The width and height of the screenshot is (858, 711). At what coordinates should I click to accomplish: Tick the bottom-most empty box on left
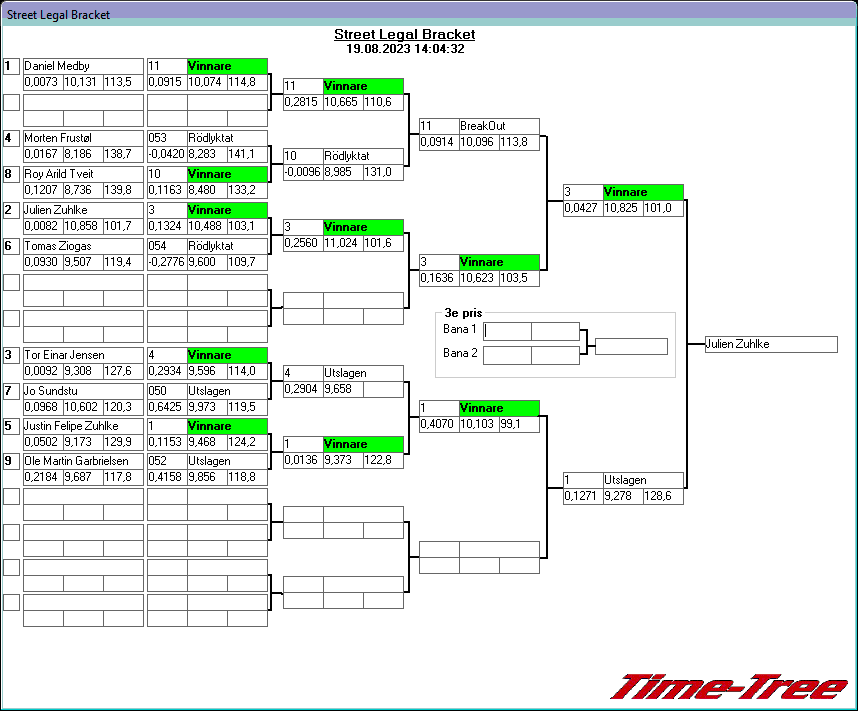[11, 602]
